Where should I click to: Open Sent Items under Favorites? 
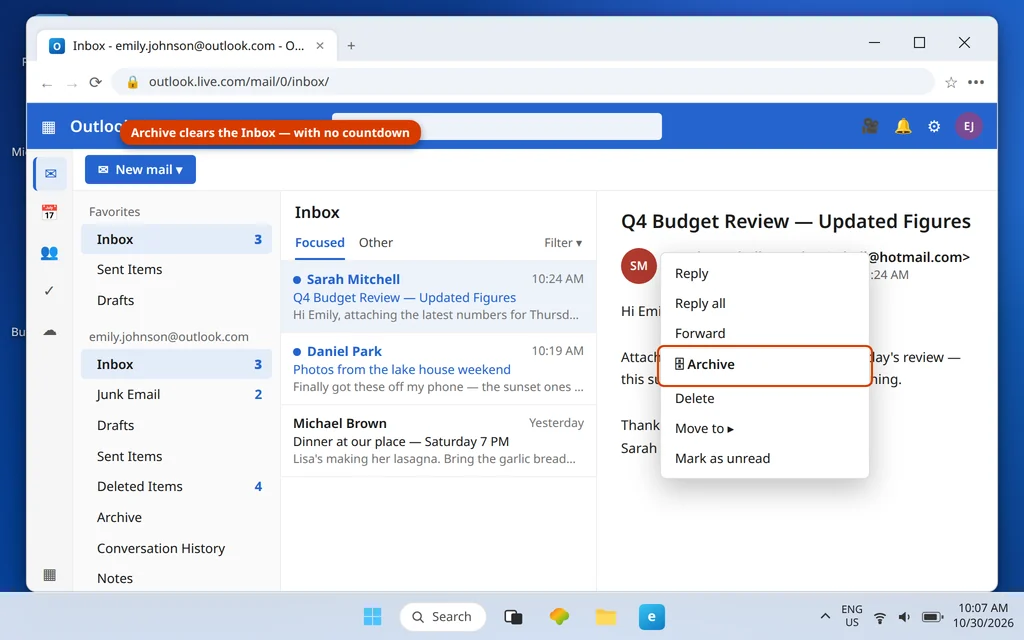(x=176, y=270)
